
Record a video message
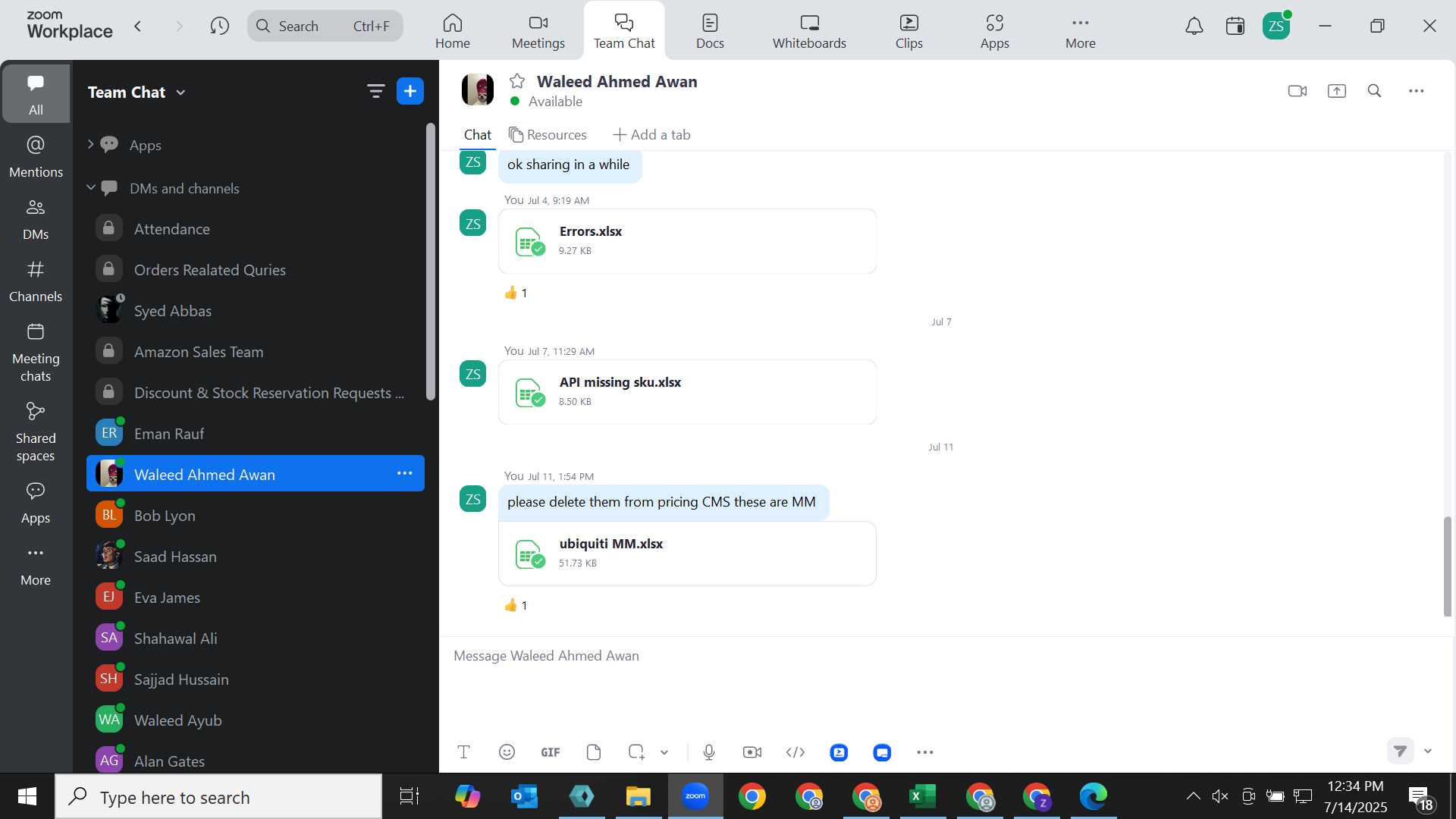752,752
